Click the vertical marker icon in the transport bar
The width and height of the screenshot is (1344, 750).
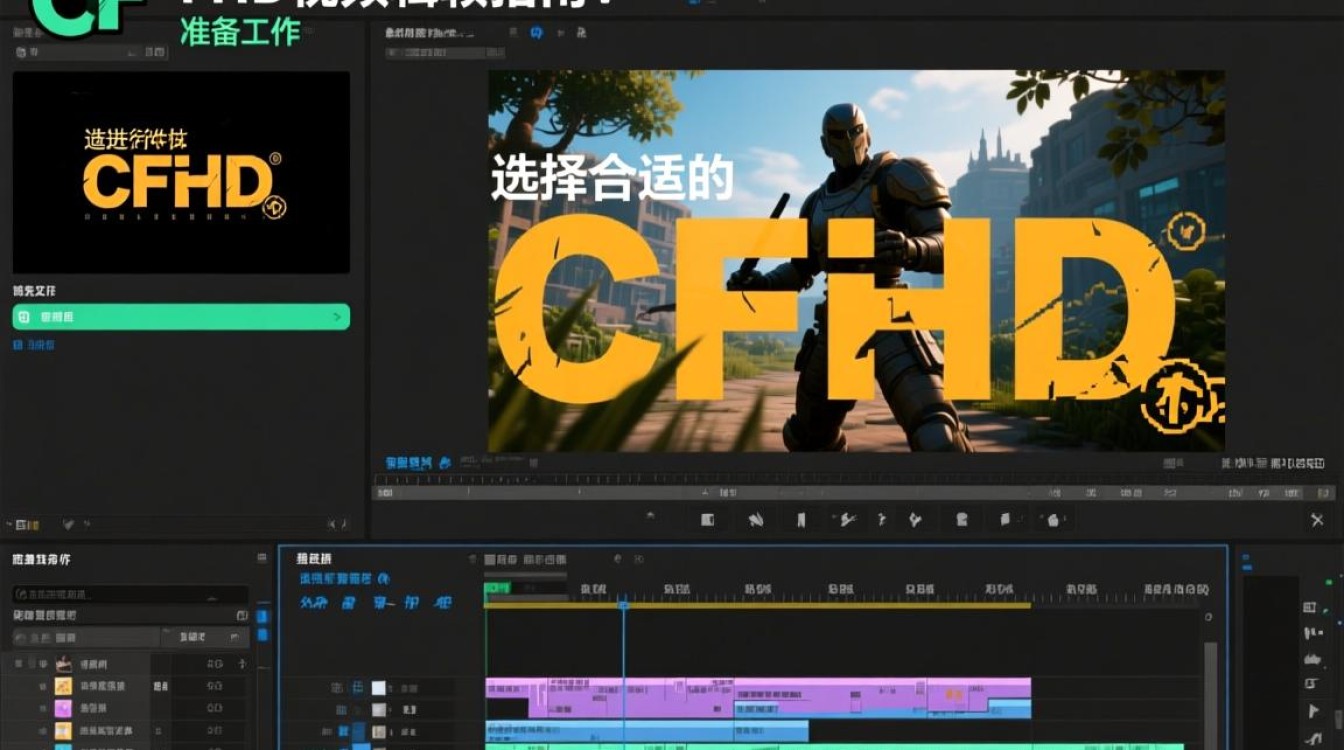point(800,519)
